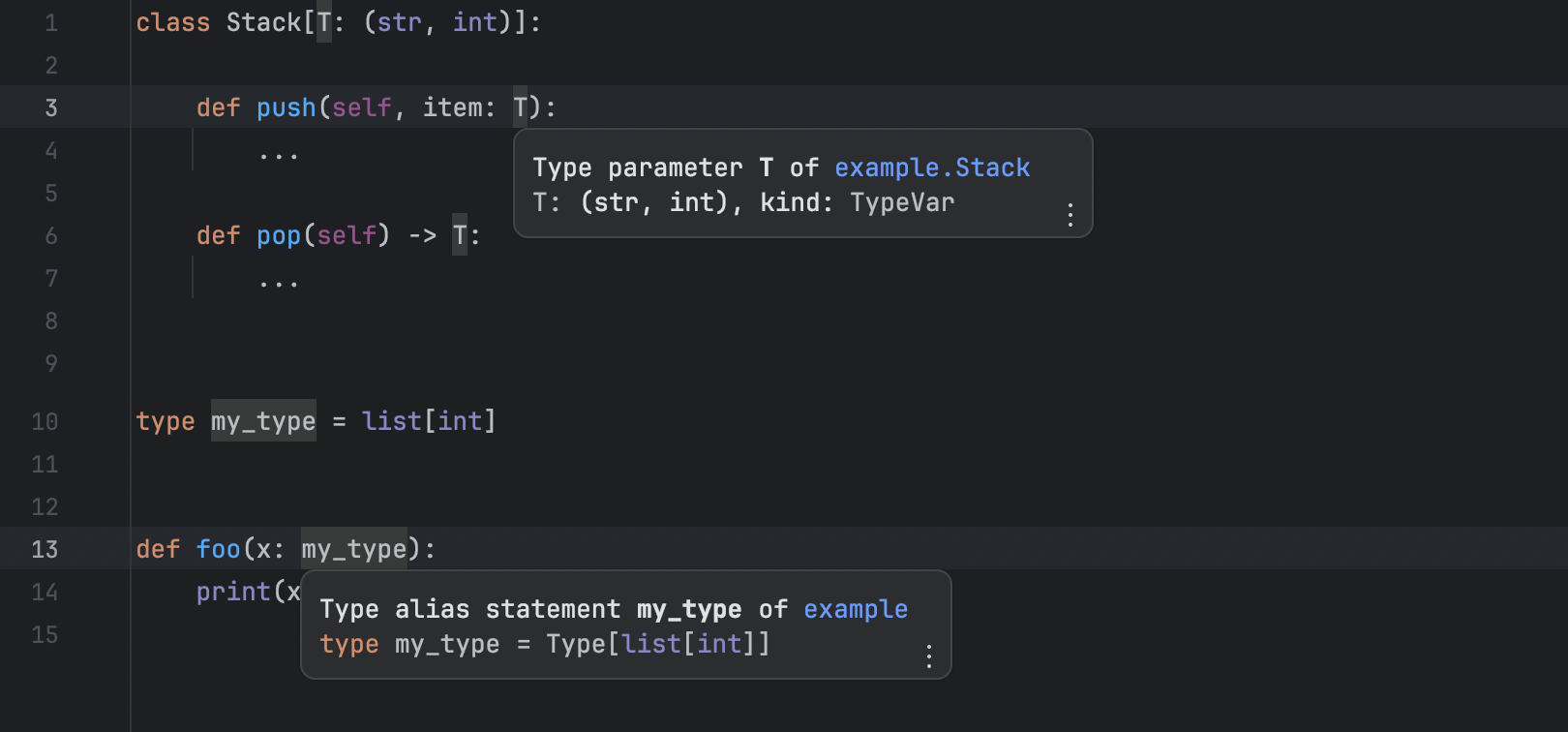The height and width of the screenshot is (732, 1568).
Task: Click line number 10 in the gutter
Action: [45, 421]
